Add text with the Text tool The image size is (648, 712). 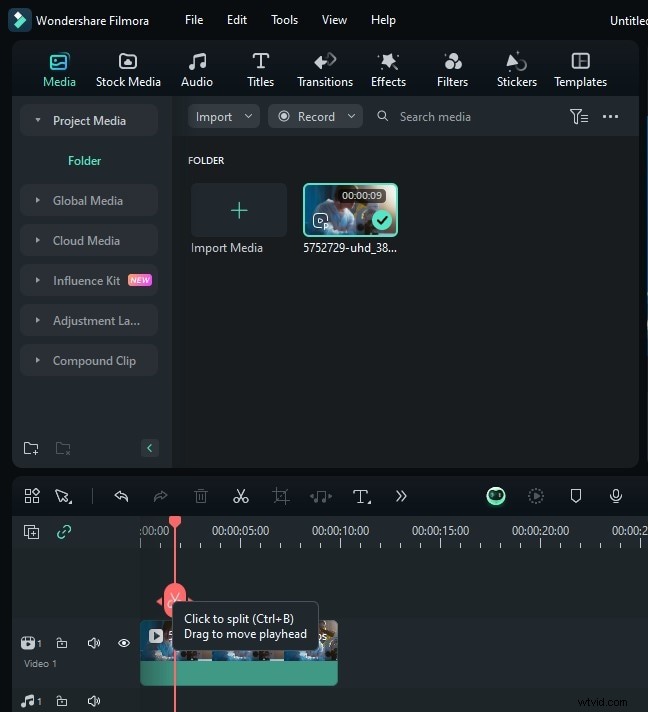tap(361, 496)
